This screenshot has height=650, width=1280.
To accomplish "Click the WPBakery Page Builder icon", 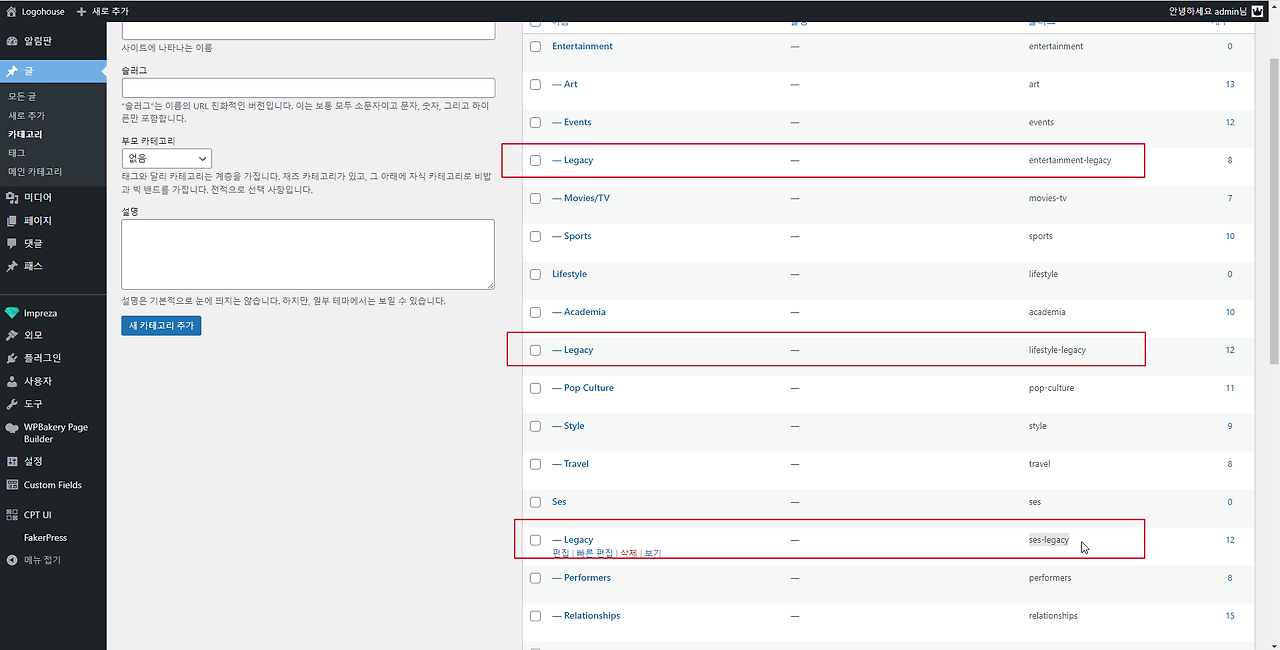I will point(12,427).
